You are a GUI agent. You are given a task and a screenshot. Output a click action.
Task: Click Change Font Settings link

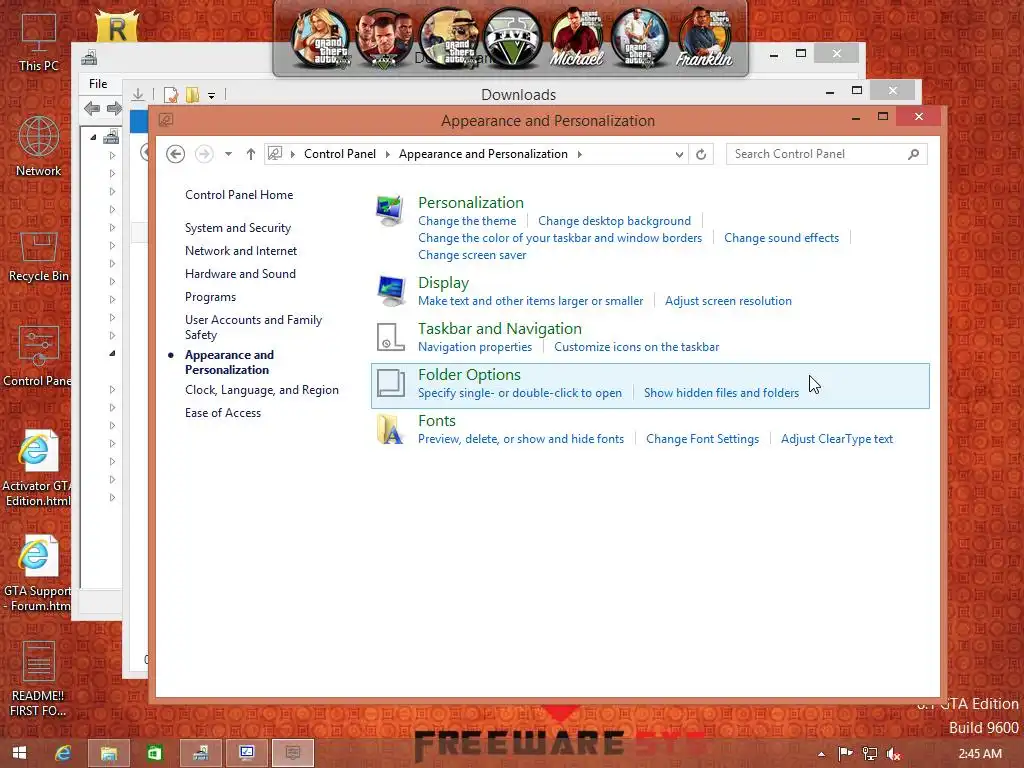[x=702, y=439]
